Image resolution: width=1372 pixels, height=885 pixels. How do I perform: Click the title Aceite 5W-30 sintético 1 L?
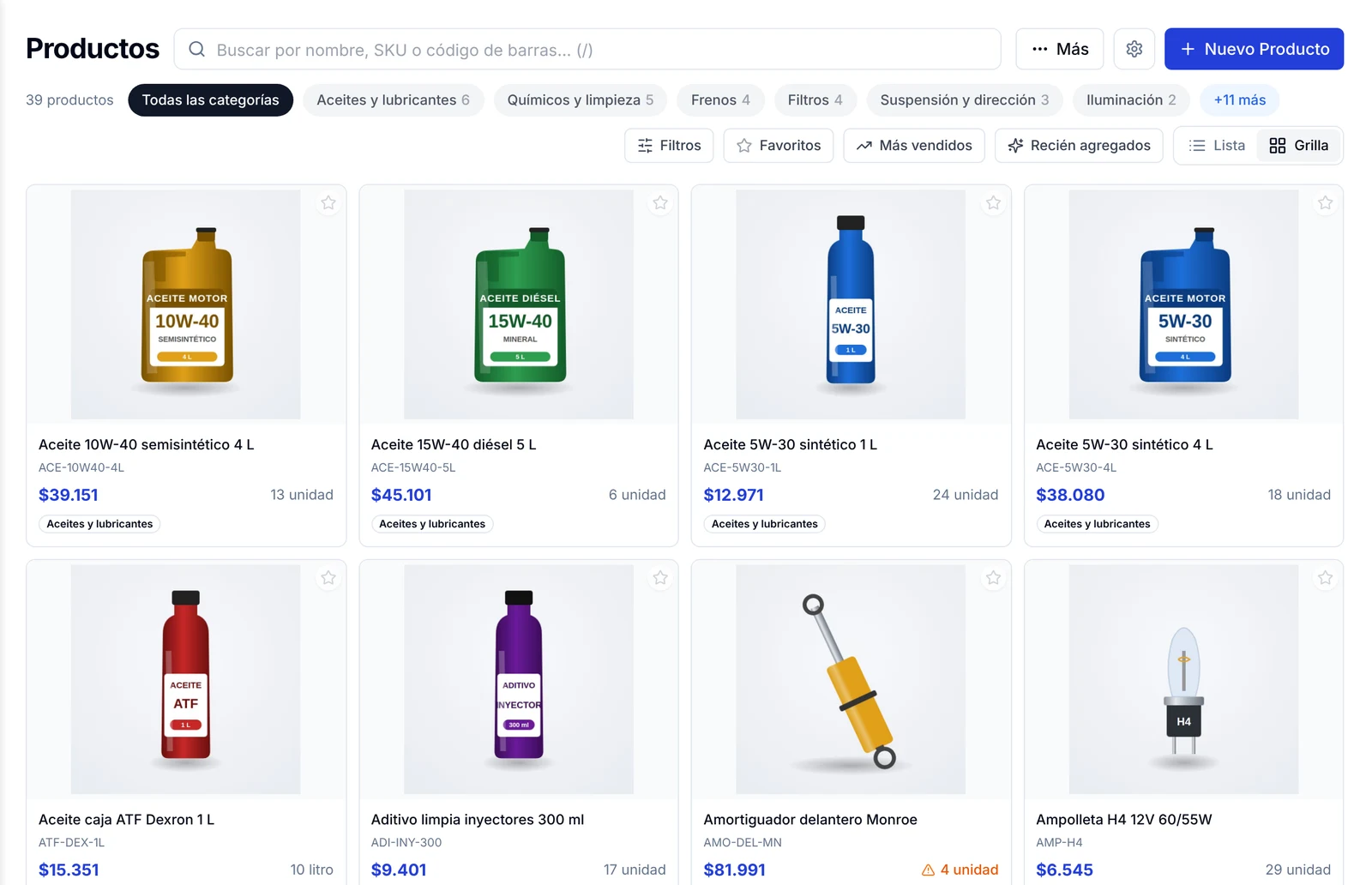click(790, 444)
